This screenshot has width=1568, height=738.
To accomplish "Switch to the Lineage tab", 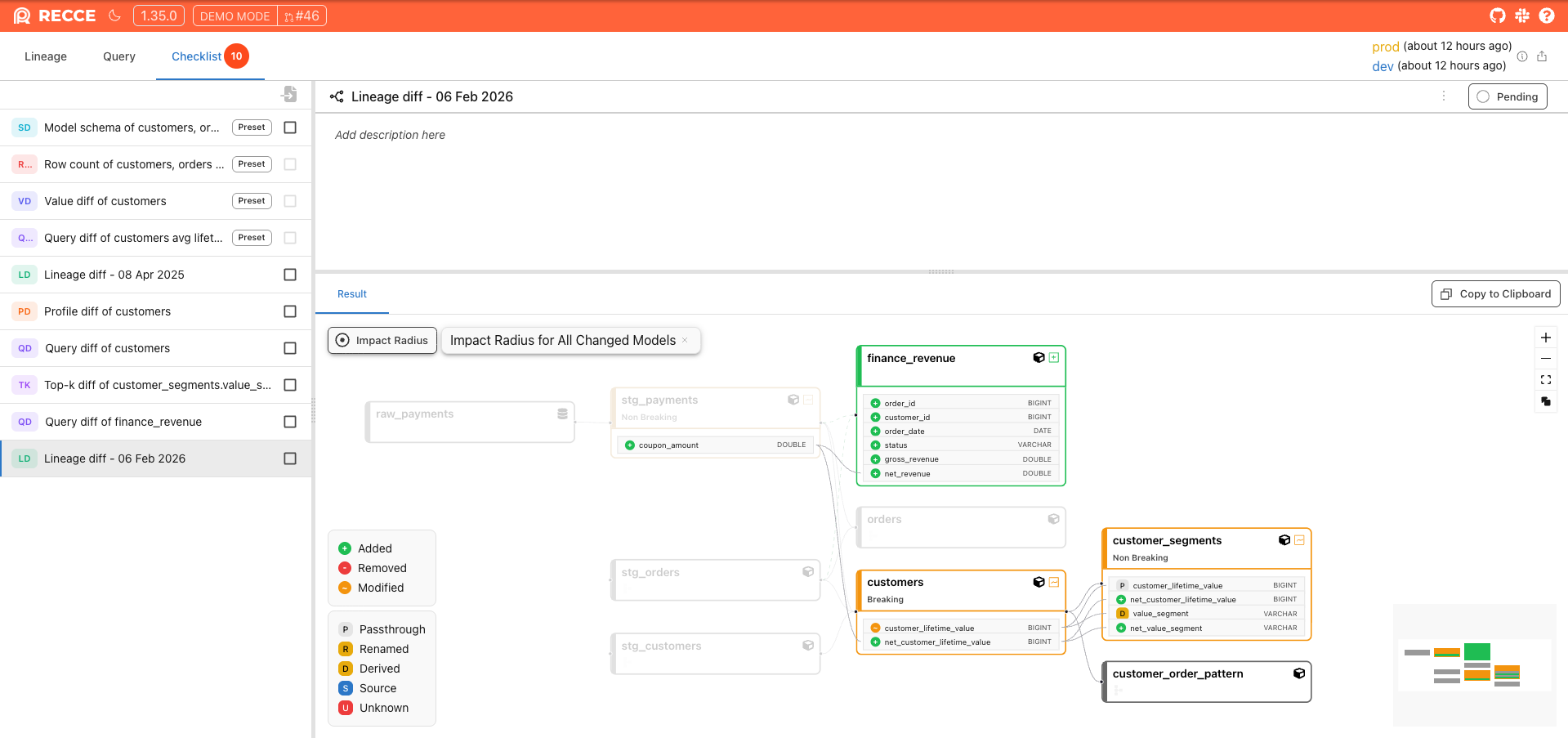I will pyautogui.click(x=46, y=56).
